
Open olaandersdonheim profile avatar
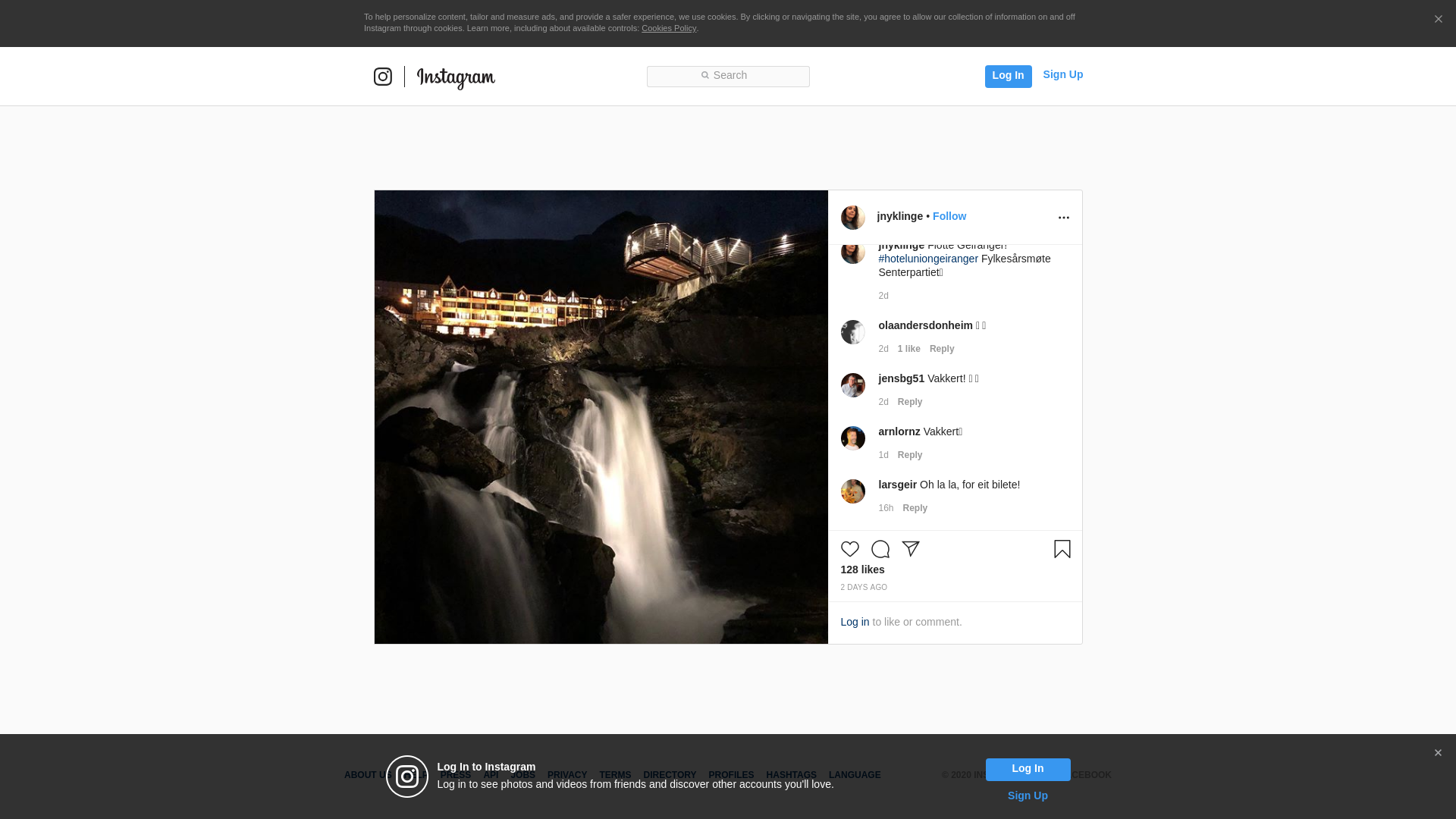tap(852, 332)
